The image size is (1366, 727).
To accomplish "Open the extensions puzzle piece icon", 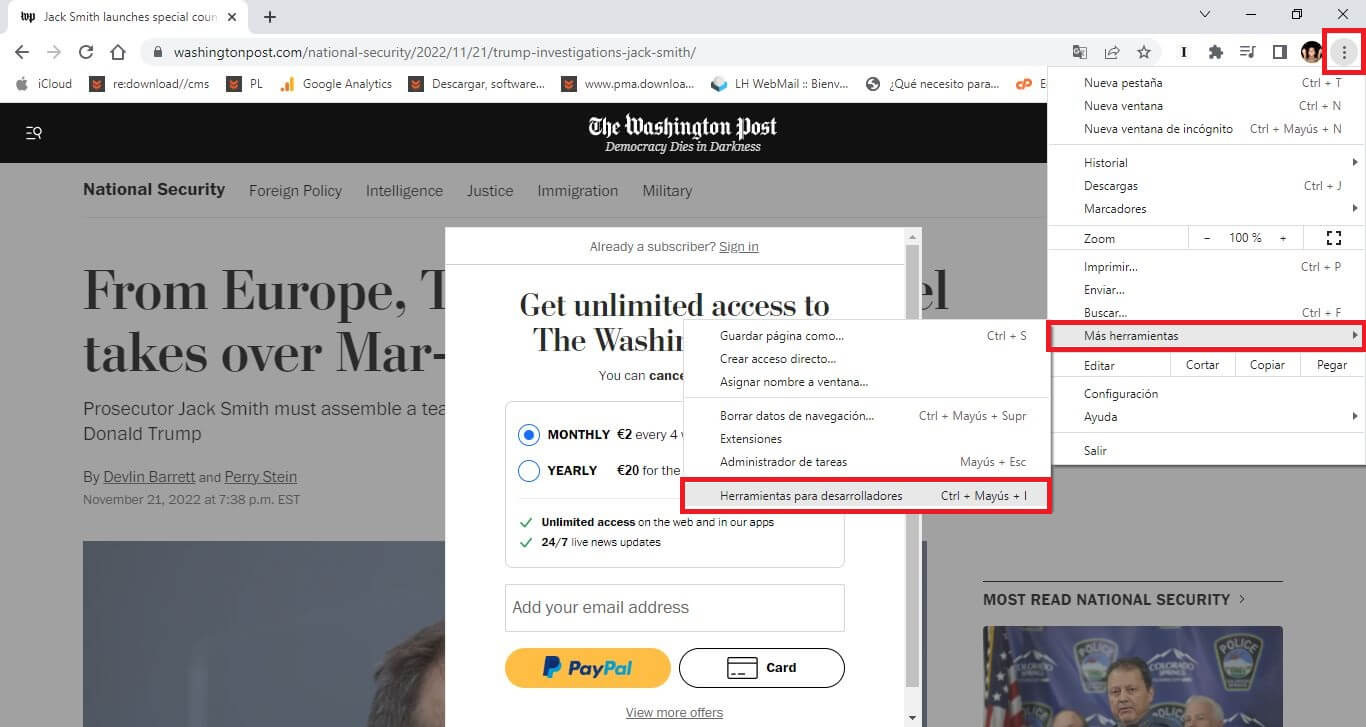I will click(x=1216, y=52).
